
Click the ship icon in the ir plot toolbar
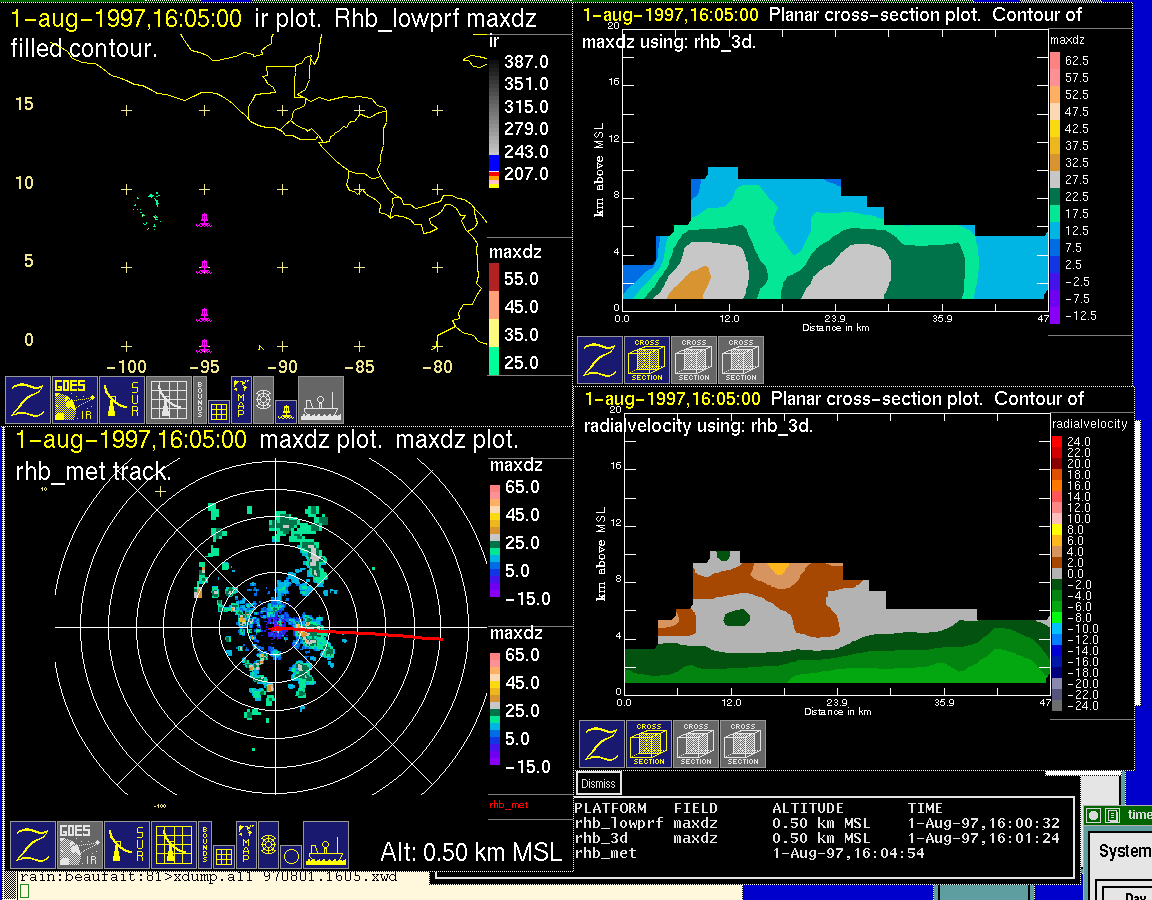click(x=320, y=400)
